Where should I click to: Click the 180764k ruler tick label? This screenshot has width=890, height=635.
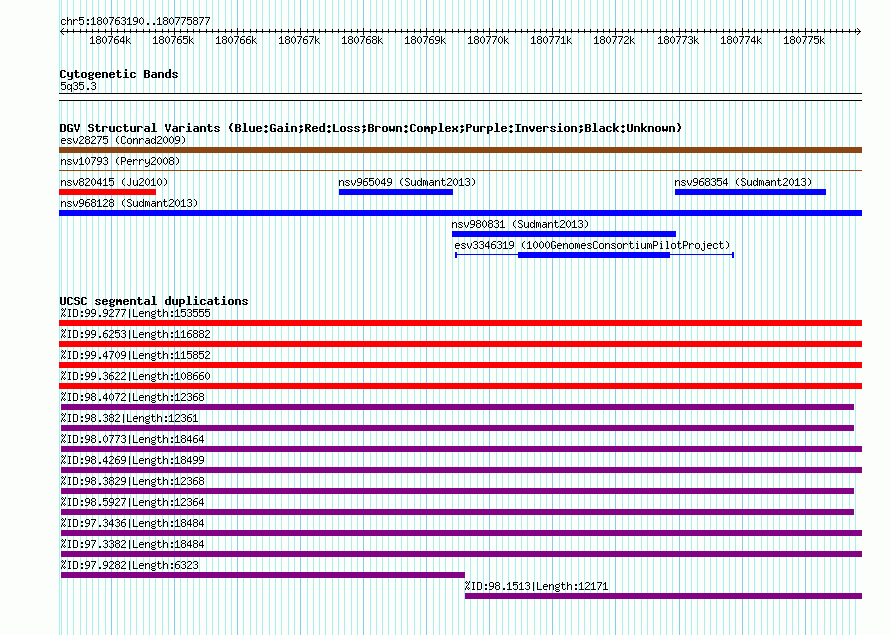(x=110, y=40)
